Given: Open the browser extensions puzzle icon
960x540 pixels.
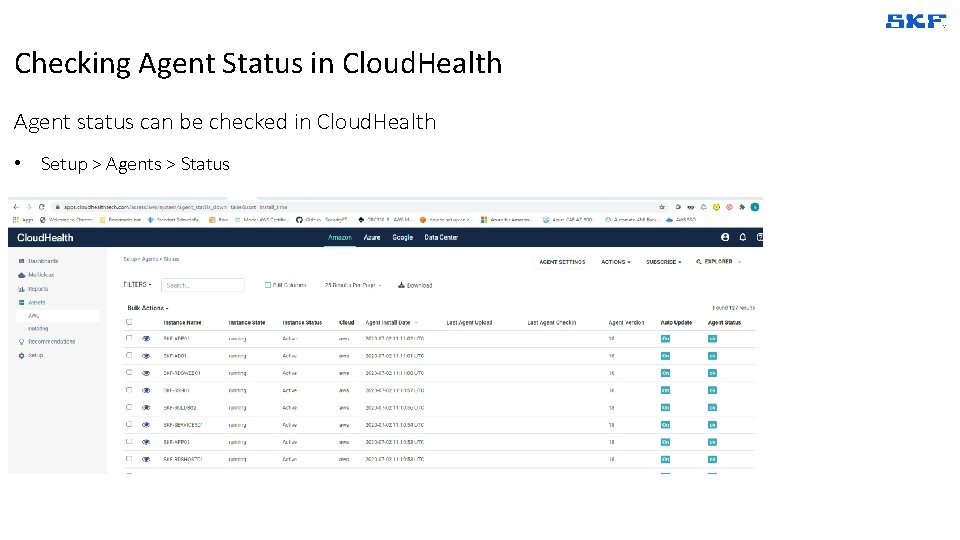Looking at the screenshot, I should pos(742,207).
